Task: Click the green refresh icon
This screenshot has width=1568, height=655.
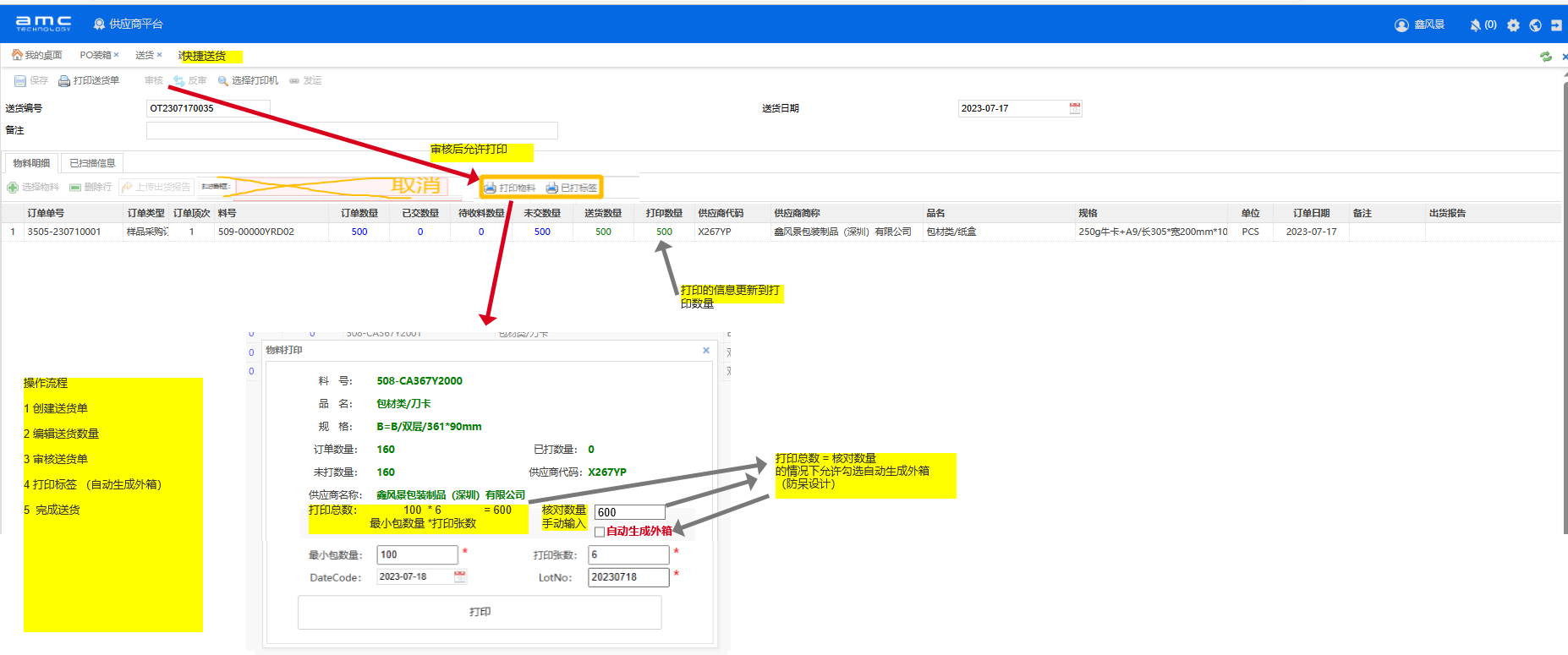Action: coord(1546,57)
